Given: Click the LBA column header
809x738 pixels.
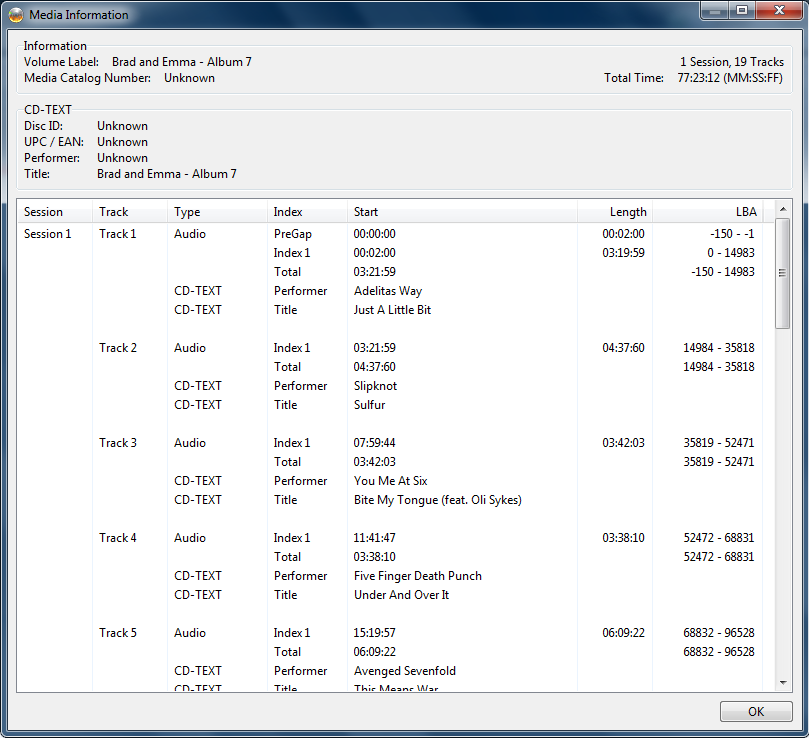Looking at the screenshot, I should point(746,212).
